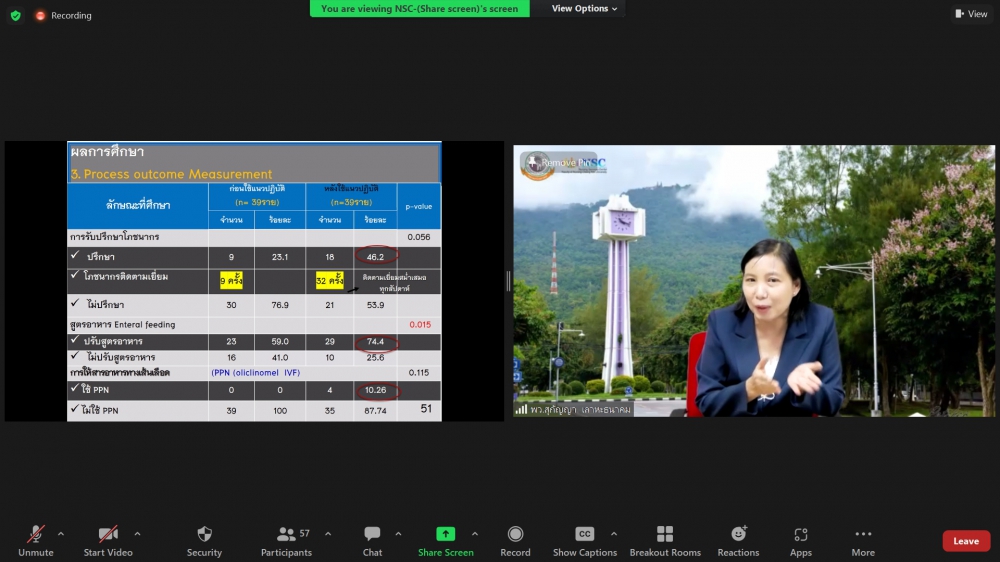The image size is (1000, 562).
Task: Open the View Options dropdown
Action: (585, 9)
